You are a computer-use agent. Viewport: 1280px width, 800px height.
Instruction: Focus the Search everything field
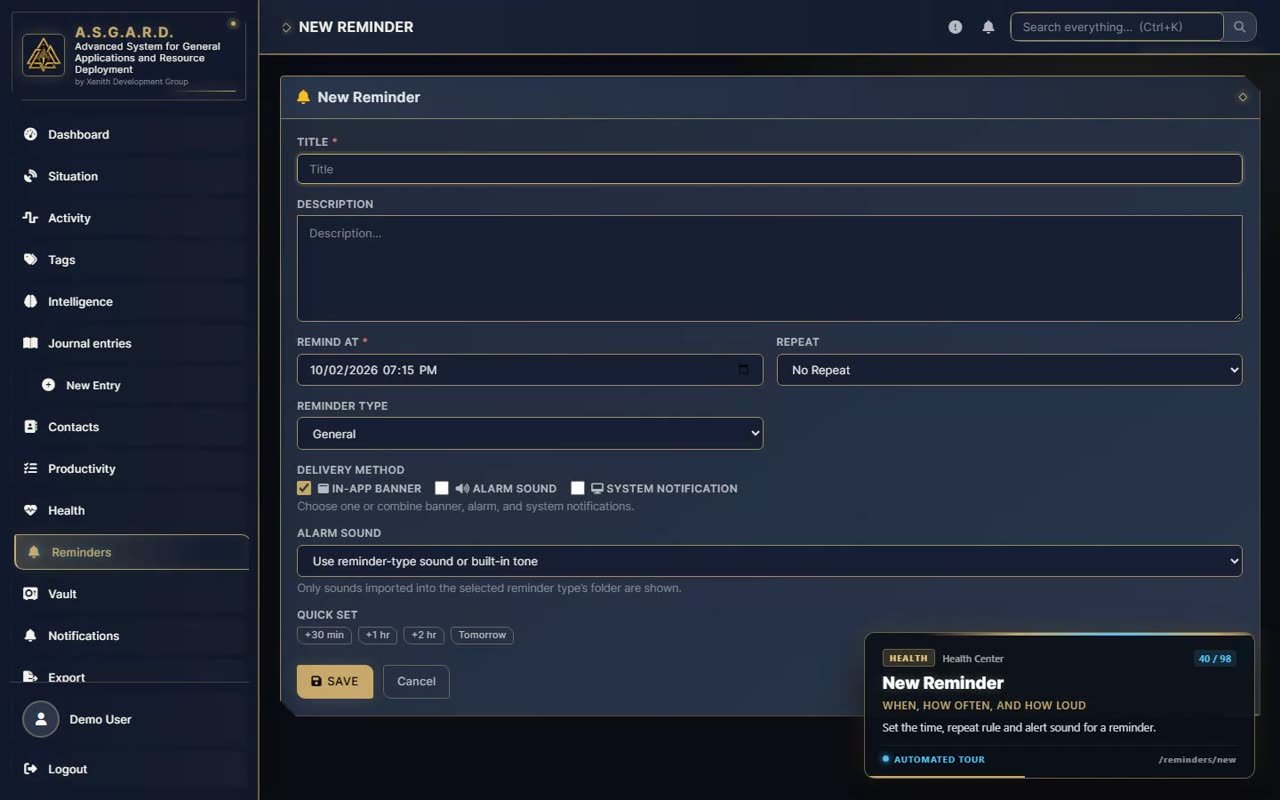1116,27
